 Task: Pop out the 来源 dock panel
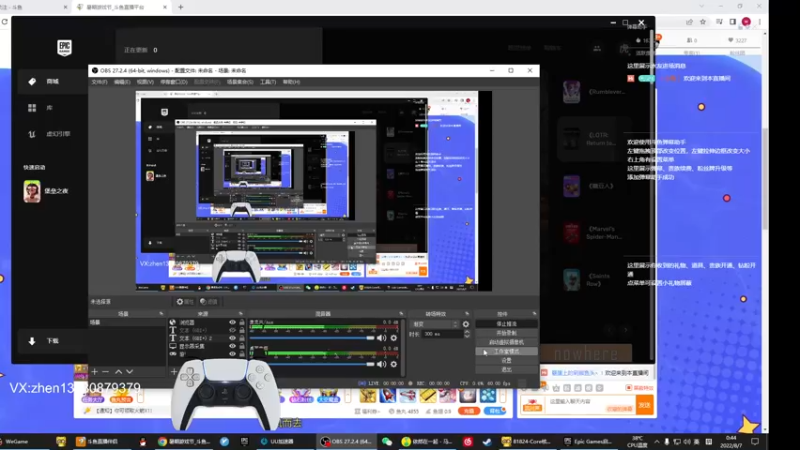coord(241,314)
